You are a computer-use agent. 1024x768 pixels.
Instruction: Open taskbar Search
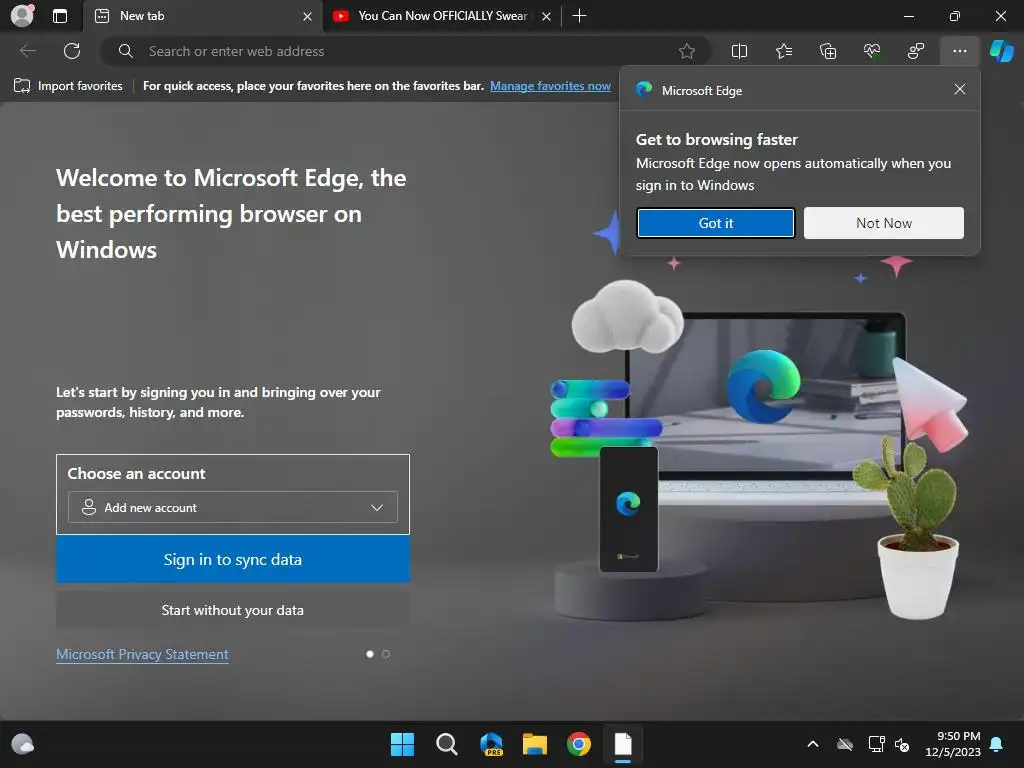(447, 744)
